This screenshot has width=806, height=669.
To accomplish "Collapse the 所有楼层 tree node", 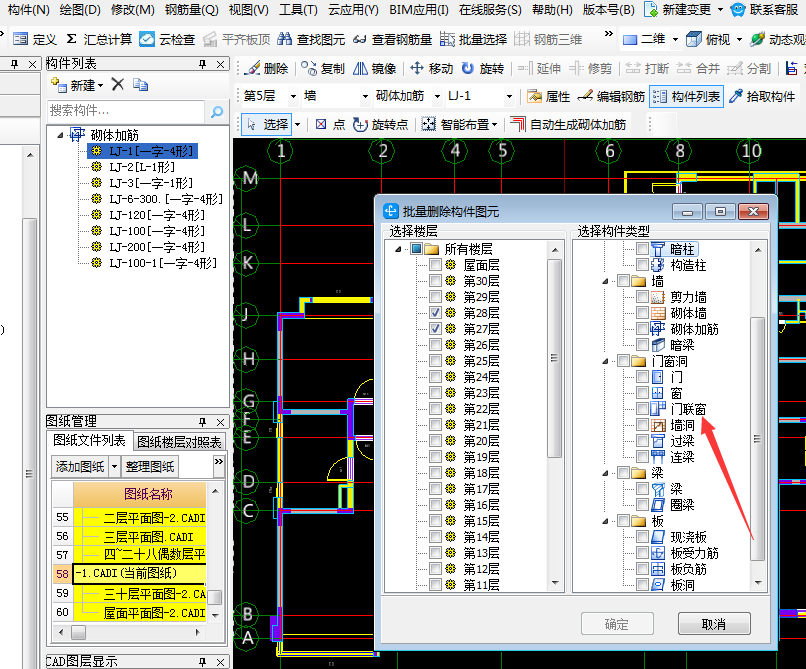I will pyautogui.click(x=398, y=249).
